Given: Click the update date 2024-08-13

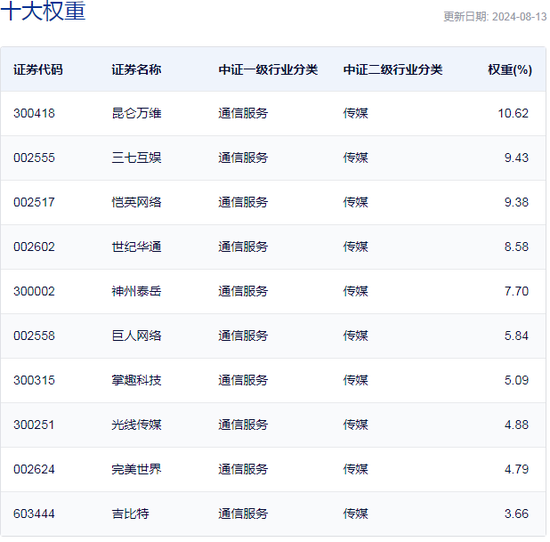Looking at the screenshot, I should pos(519,16).
